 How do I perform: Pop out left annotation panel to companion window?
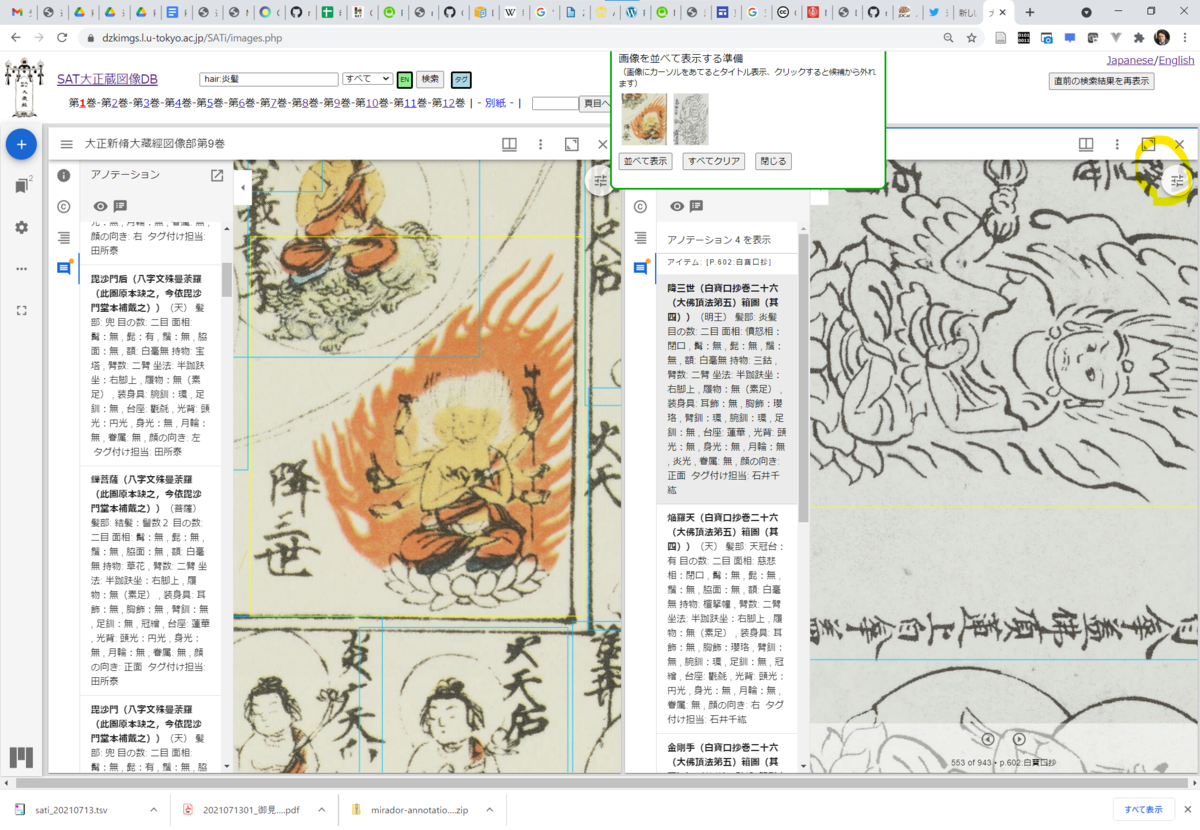click(x=217, y=175)
